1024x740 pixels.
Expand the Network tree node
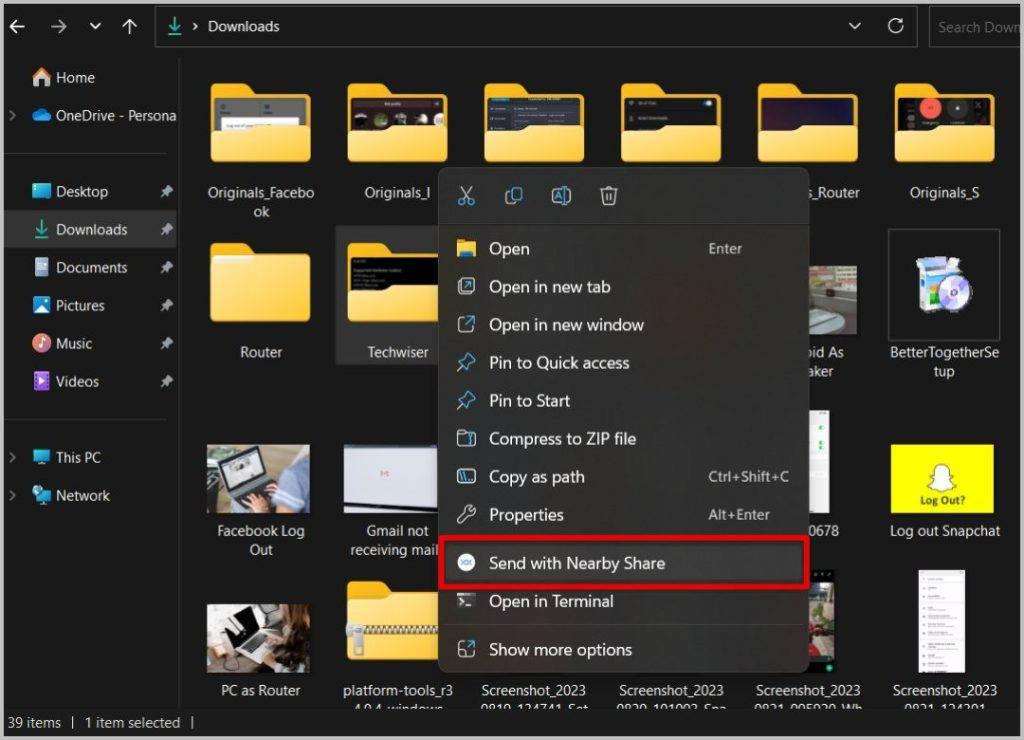click(12, 495)
